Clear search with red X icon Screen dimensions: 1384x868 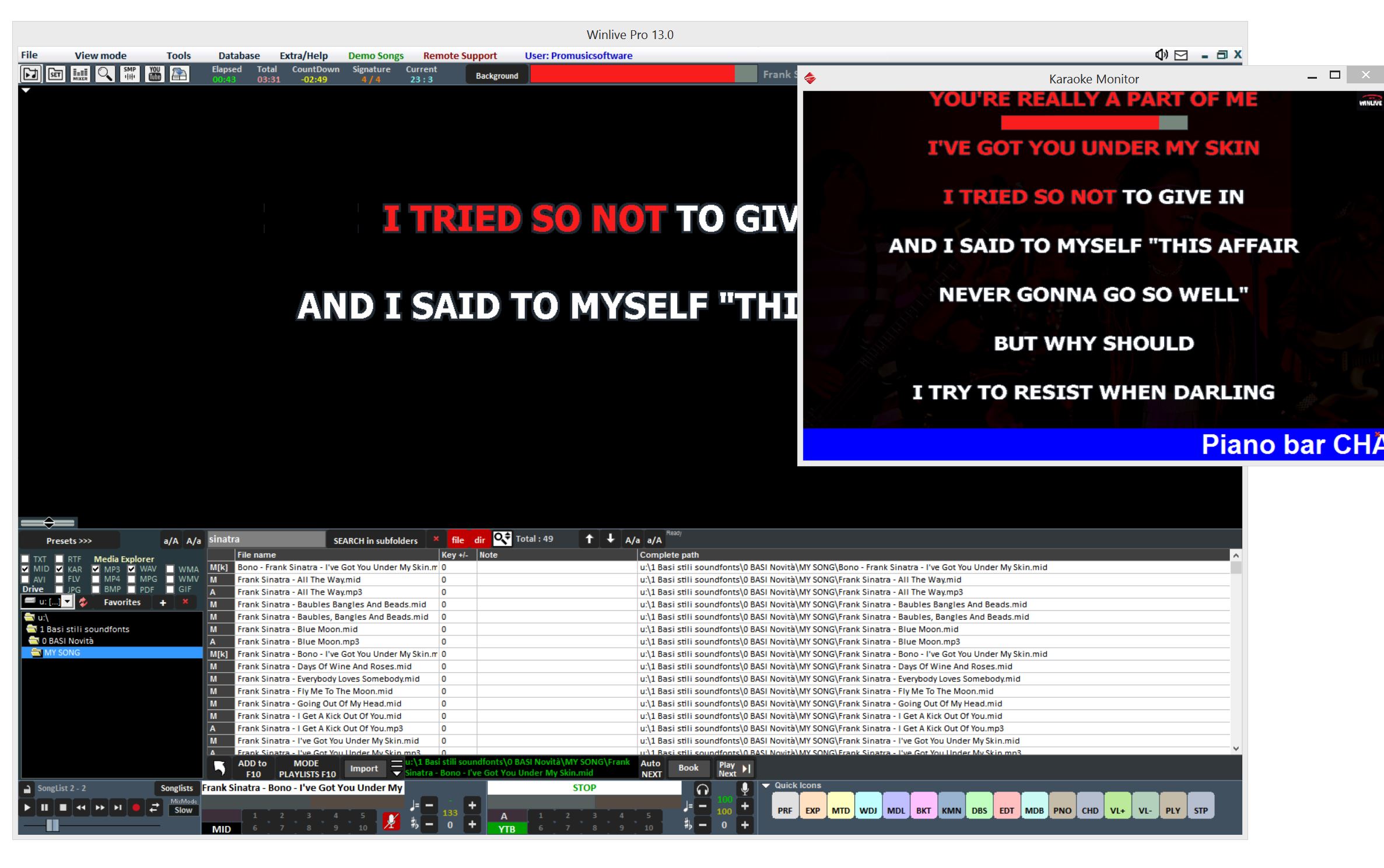point(436,539)
